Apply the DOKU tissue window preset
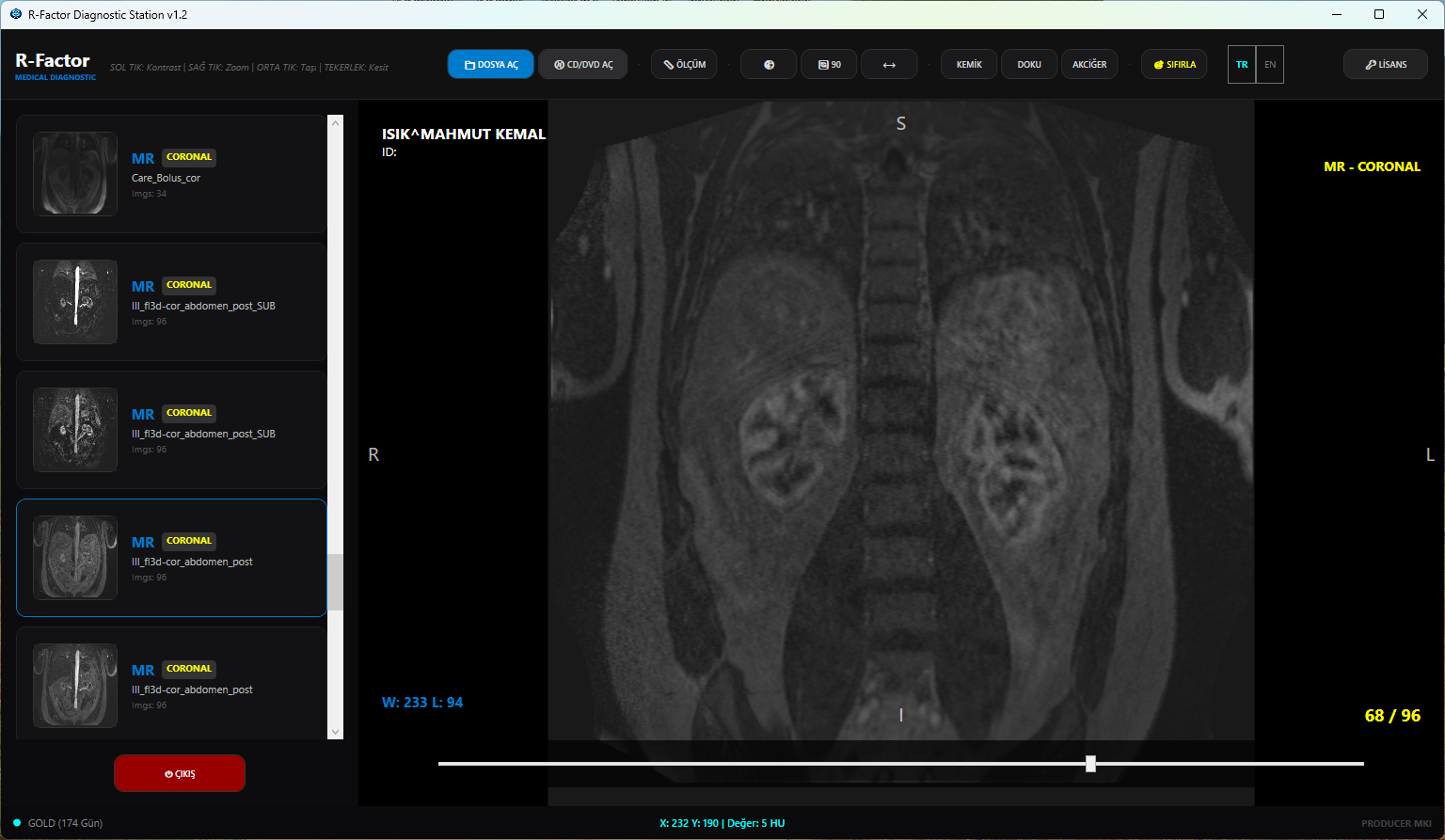This screenshot has width=1445, height=840. (1029, 65)
